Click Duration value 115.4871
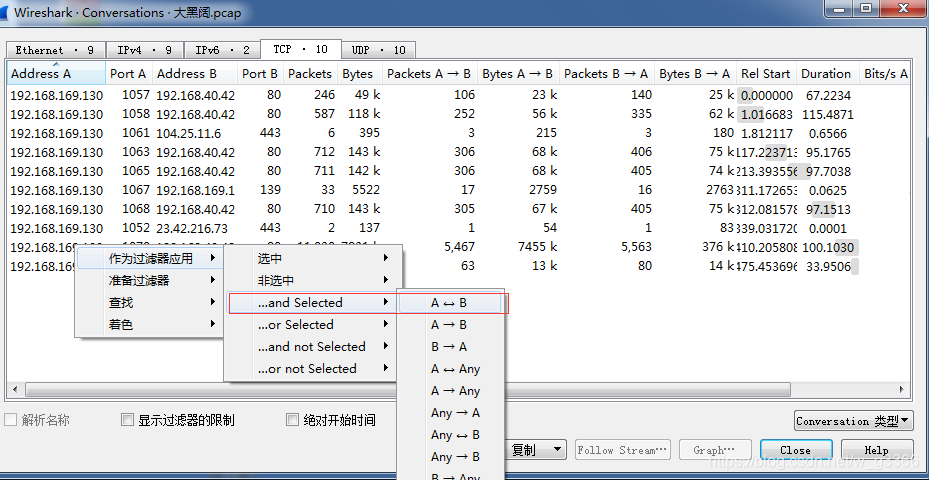The height and width of the screenshot is (480, 929). [828, 114]
